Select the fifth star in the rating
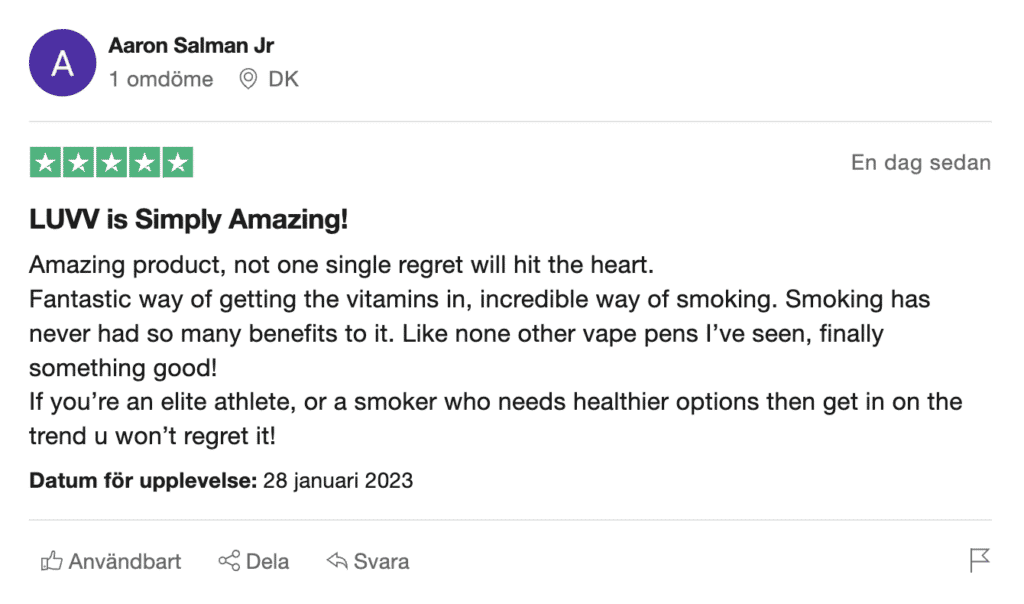This screenshot has width=1024, height=604. 178,161
